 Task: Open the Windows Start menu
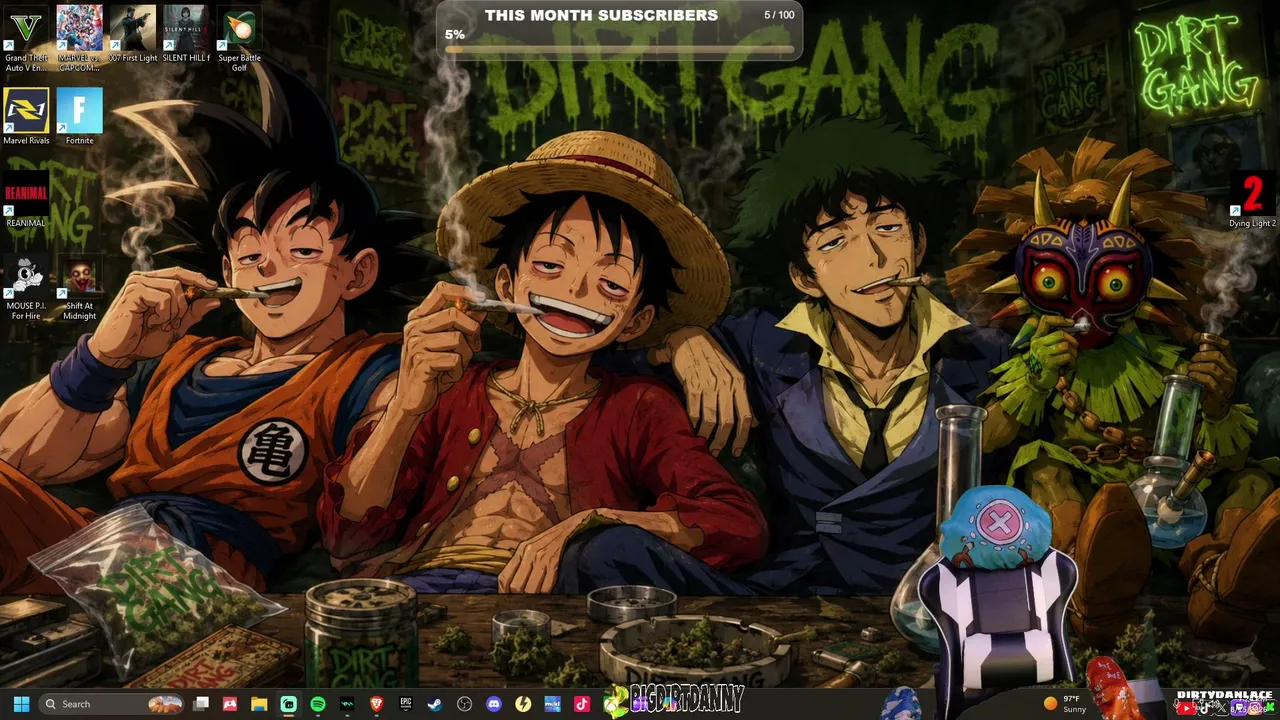[21, 704]
